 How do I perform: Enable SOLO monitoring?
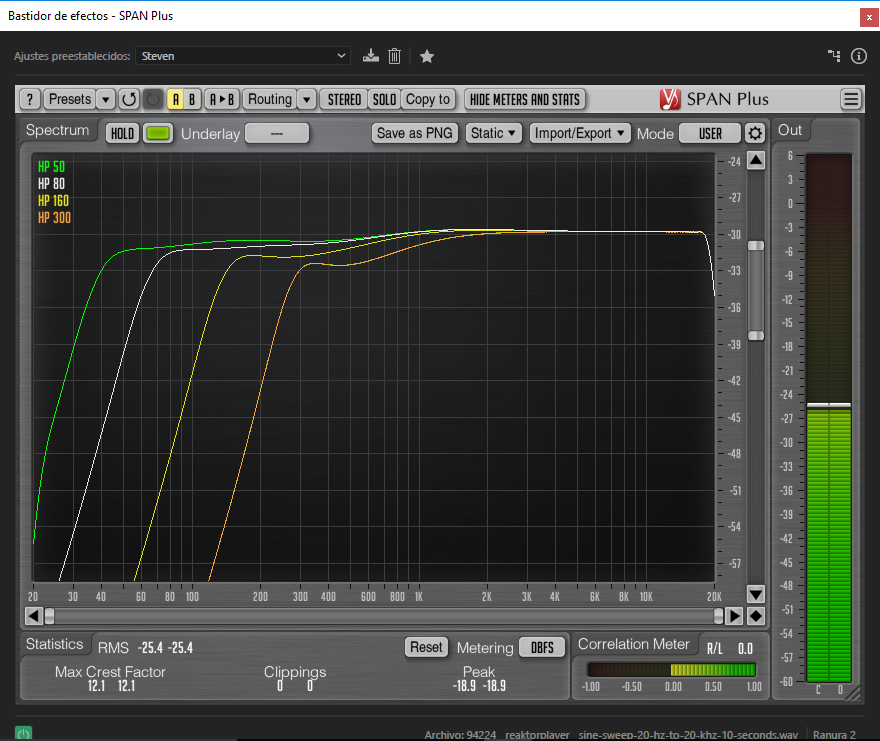384,99
